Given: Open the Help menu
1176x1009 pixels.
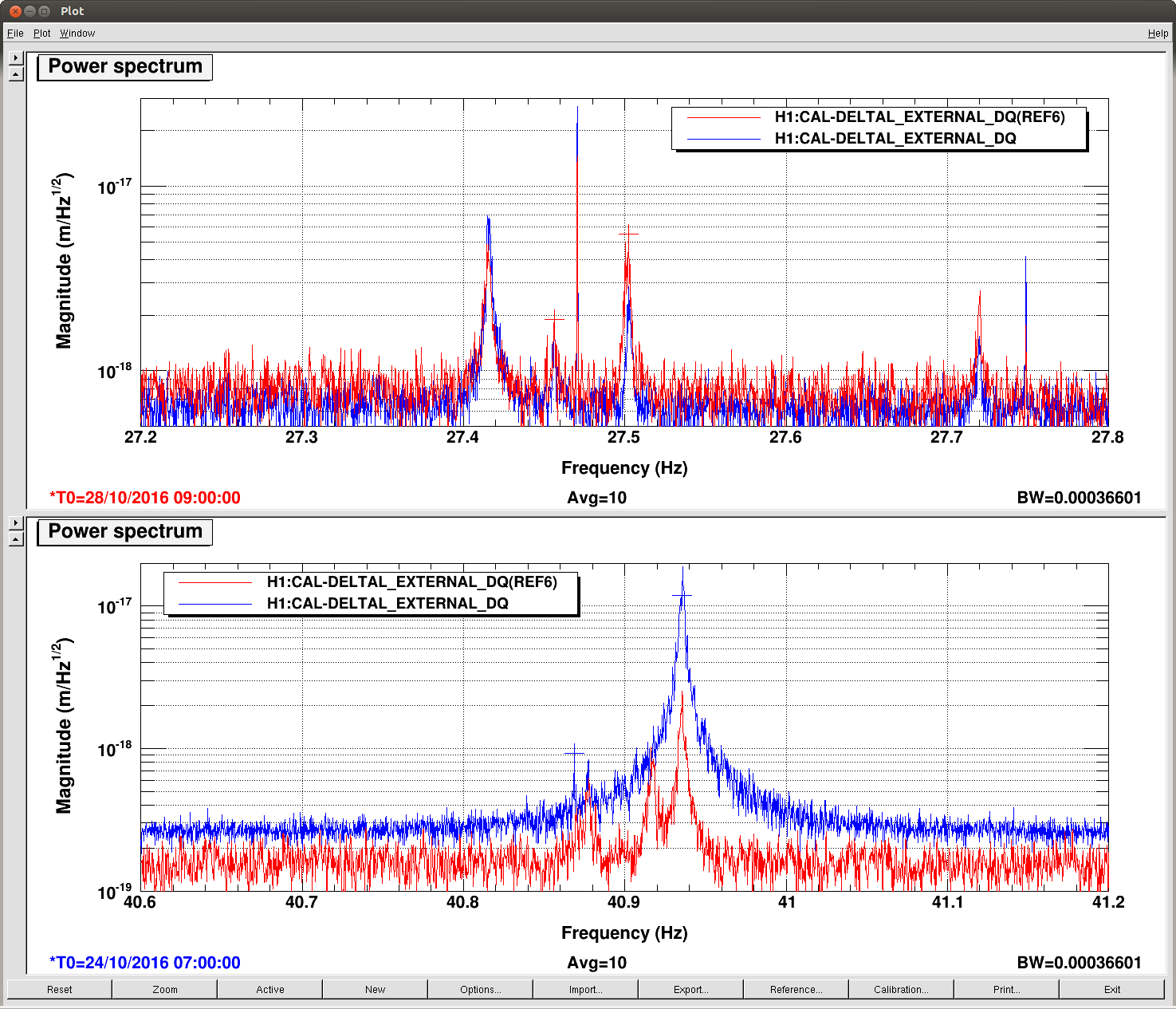Looking at the screenshot, I should click(x=1158, y=34).
